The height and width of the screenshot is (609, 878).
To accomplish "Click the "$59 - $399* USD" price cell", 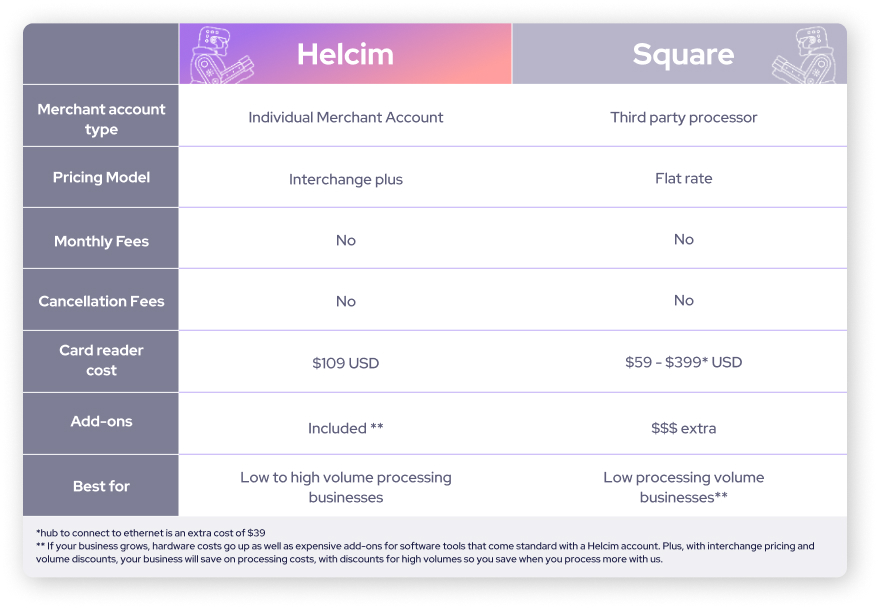I will pyautogui.click(x=684, y=362).
